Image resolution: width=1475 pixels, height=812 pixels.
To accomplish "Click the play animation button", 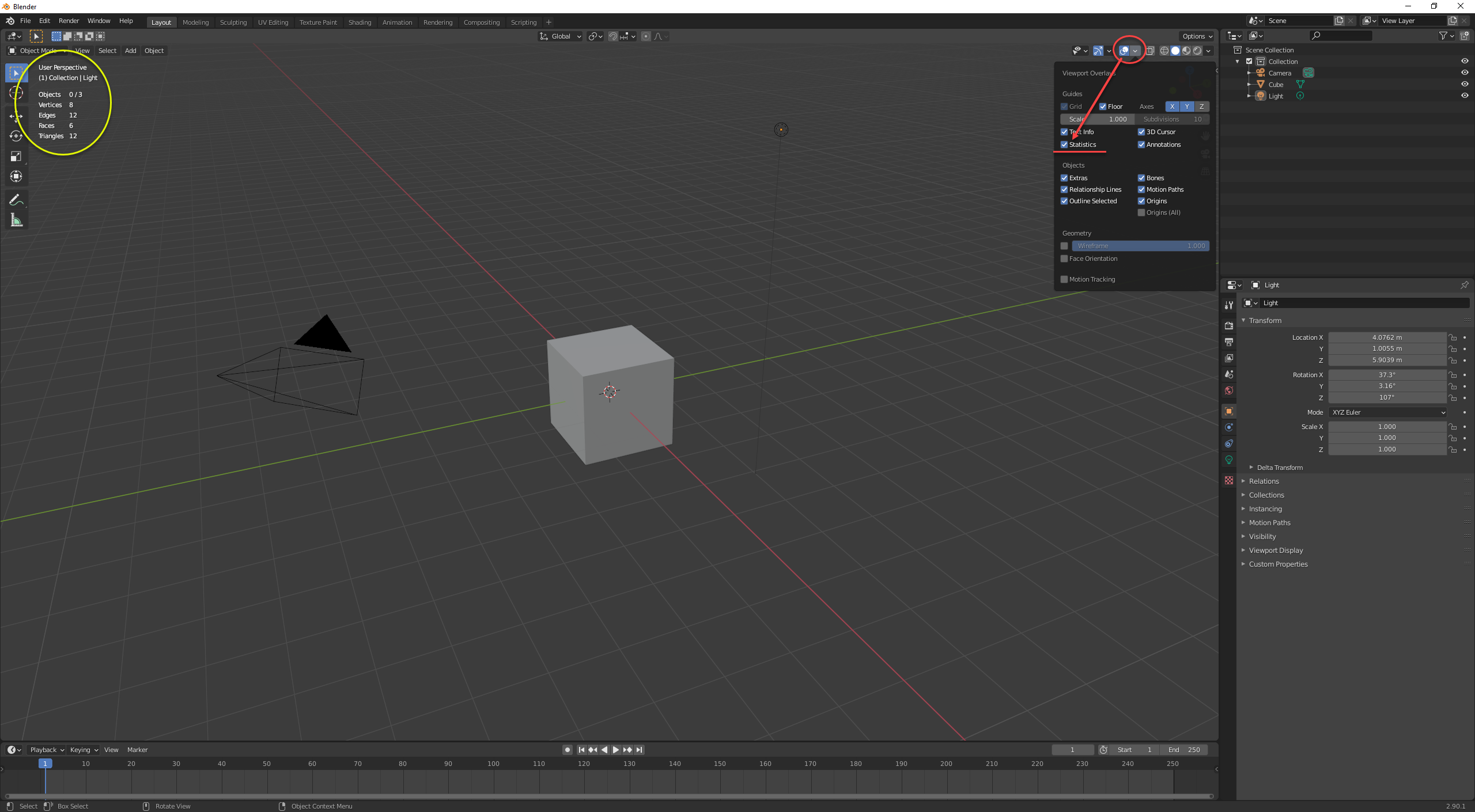I will pyautogui.click(x=615, y=750).
